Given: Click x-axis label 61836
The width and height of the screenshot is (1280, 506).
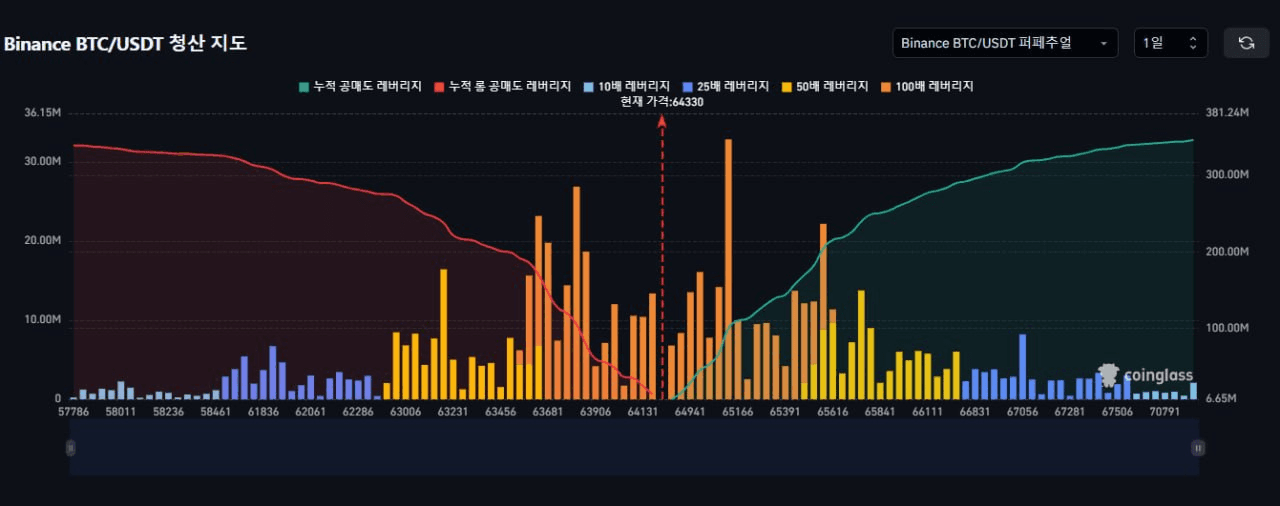Looking at the screenshot, I should point(263,411).
